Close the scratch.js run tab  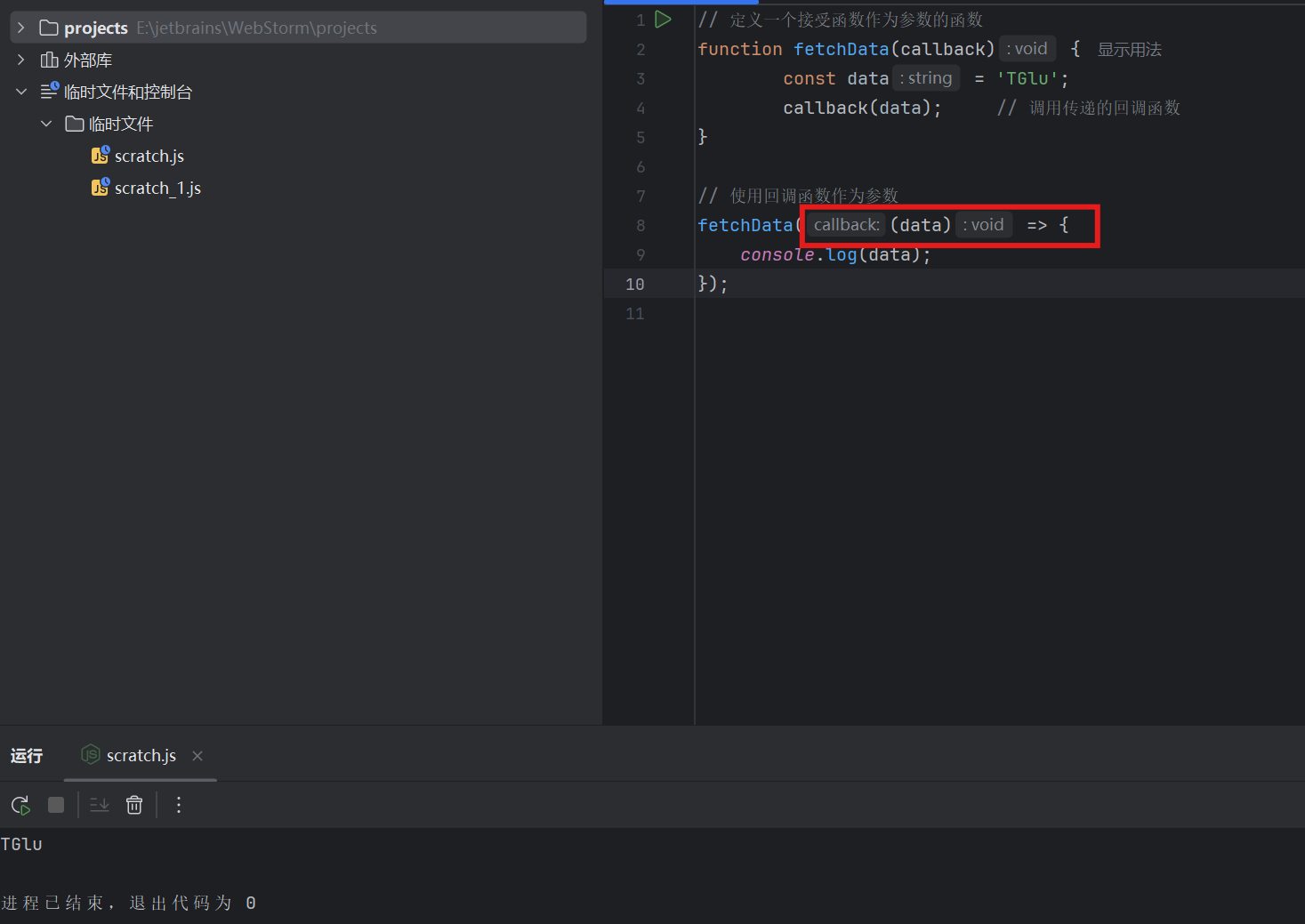(x=197, y=755)
